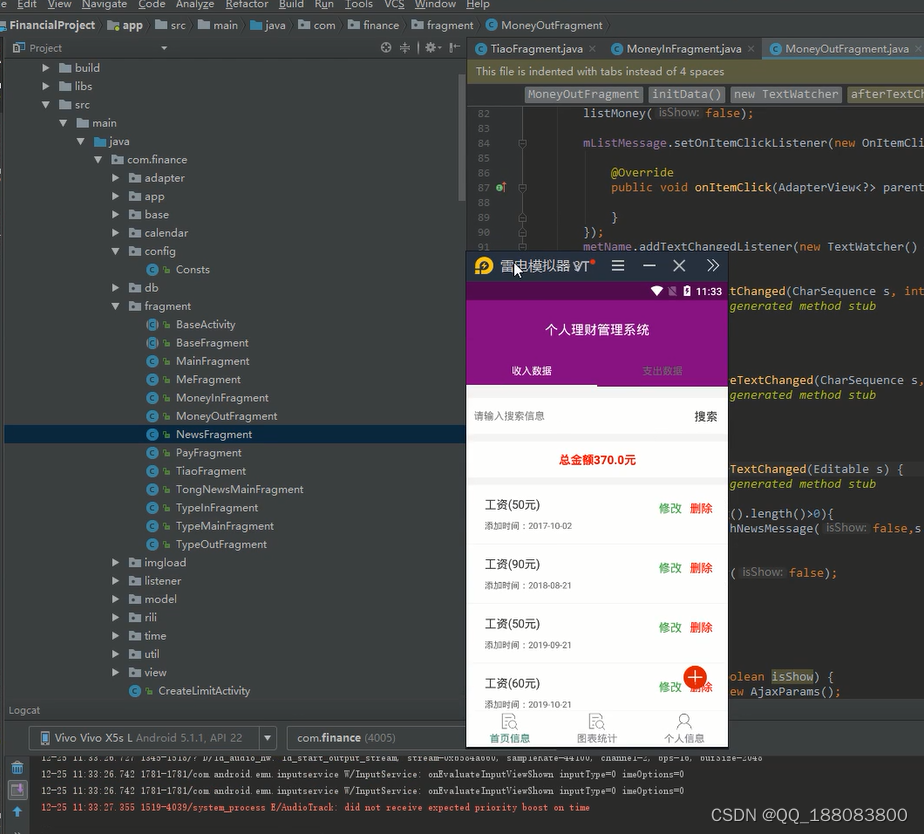Image resolution: width=924 pixels, height=834 pixels.
Task: Open the Consts class file
Action: pyautogui.click(x=193, y=269)
